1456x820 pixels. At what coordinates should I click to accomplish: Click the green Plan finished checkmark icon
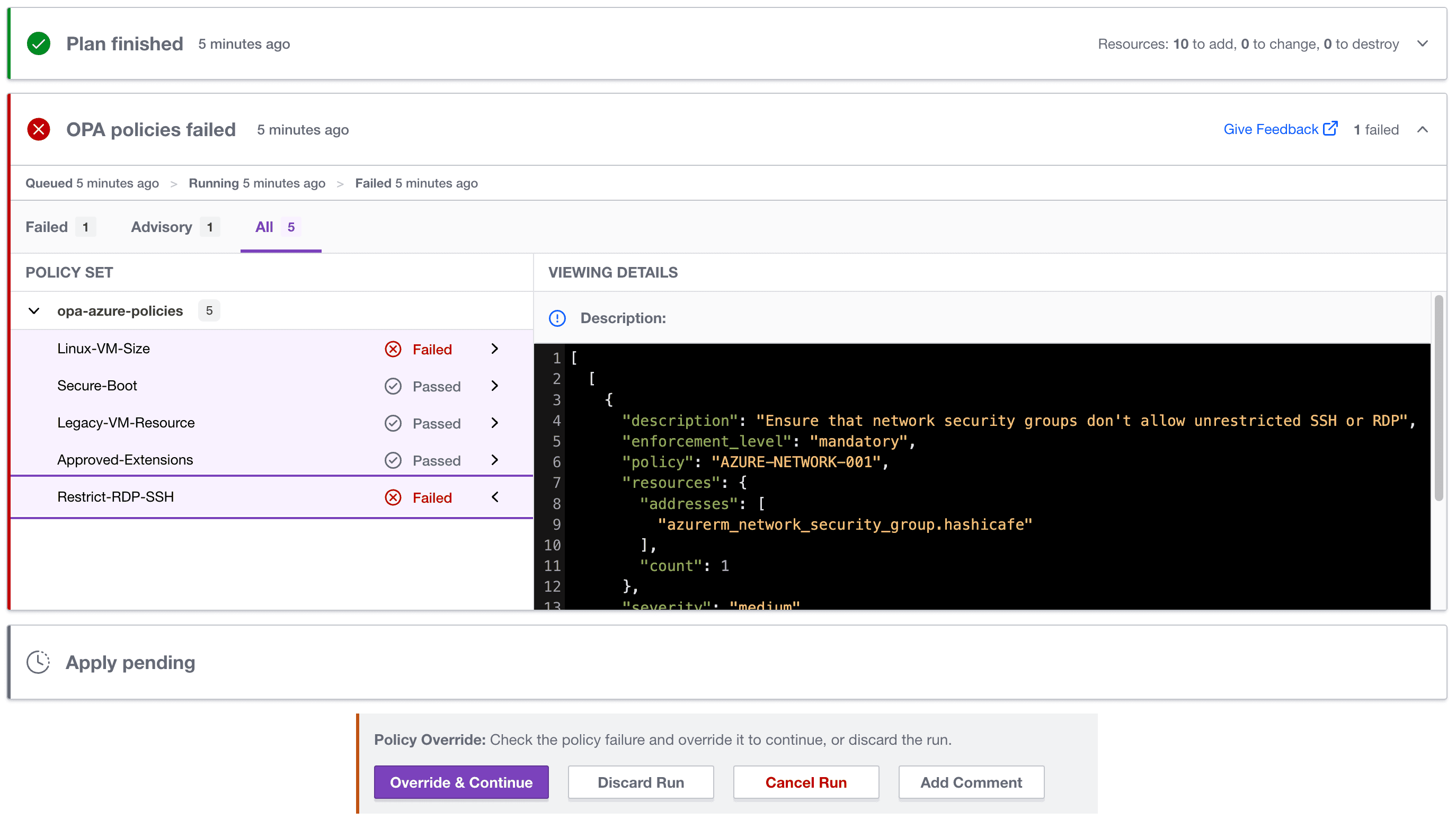[39, 43]
